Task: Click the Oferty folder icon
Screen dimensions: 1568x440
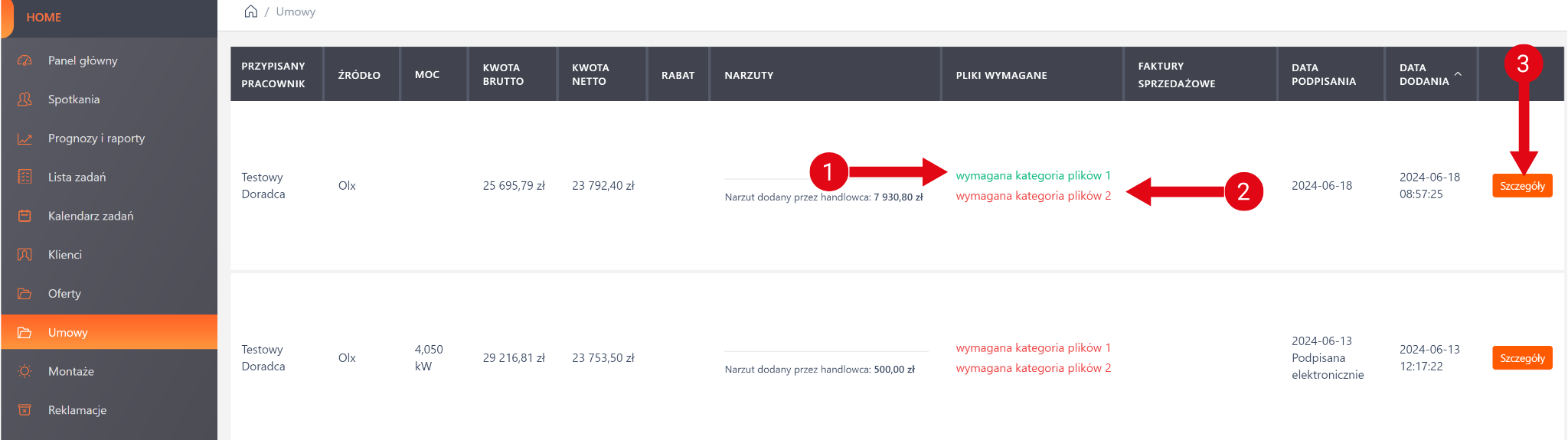Action: tap(24, 294)
